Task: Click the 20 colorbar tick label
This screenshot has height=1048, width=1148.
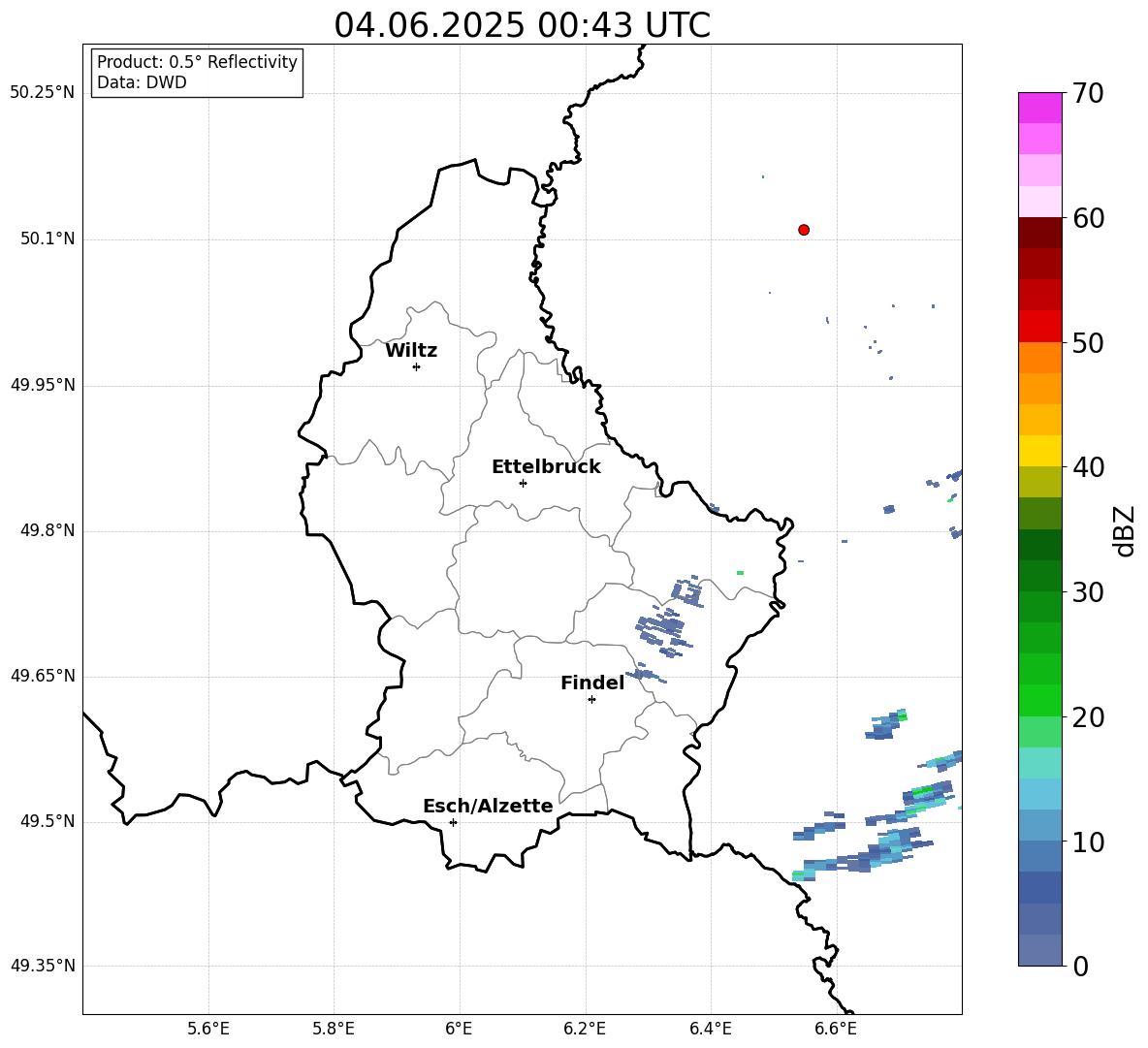Action: [x=1088, y=717]
